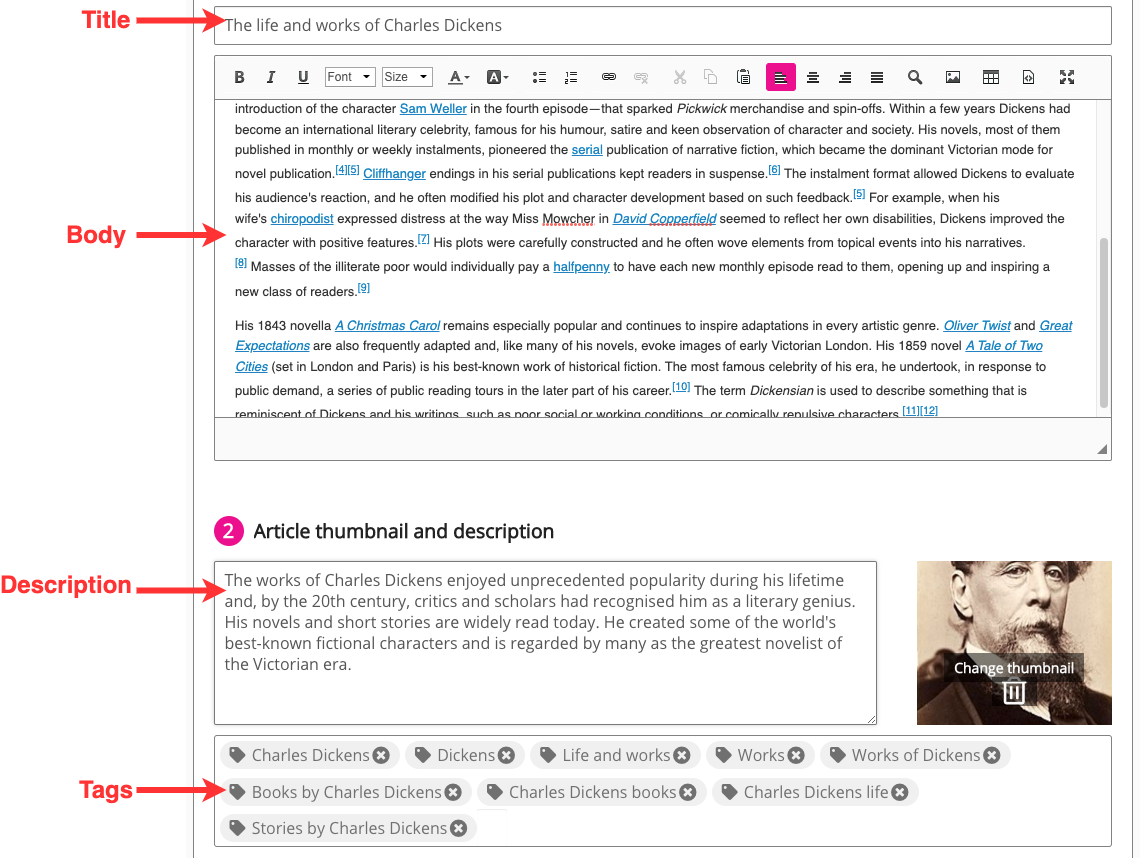
Task: Toggle bold formatting in the editor toolbar
Action: click(239, 77)
